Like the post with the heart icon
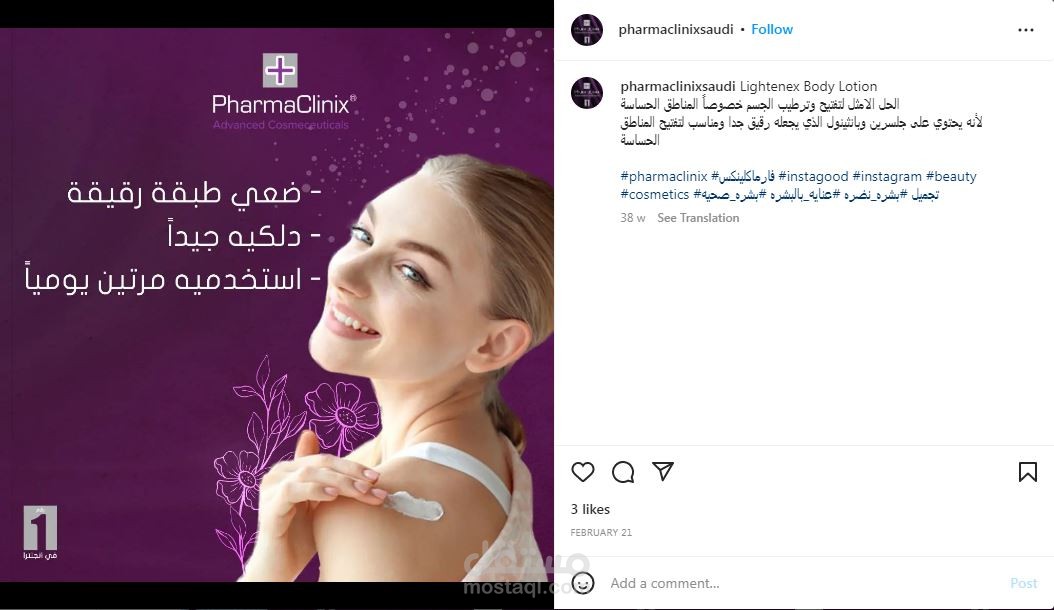 coord(583,472)
